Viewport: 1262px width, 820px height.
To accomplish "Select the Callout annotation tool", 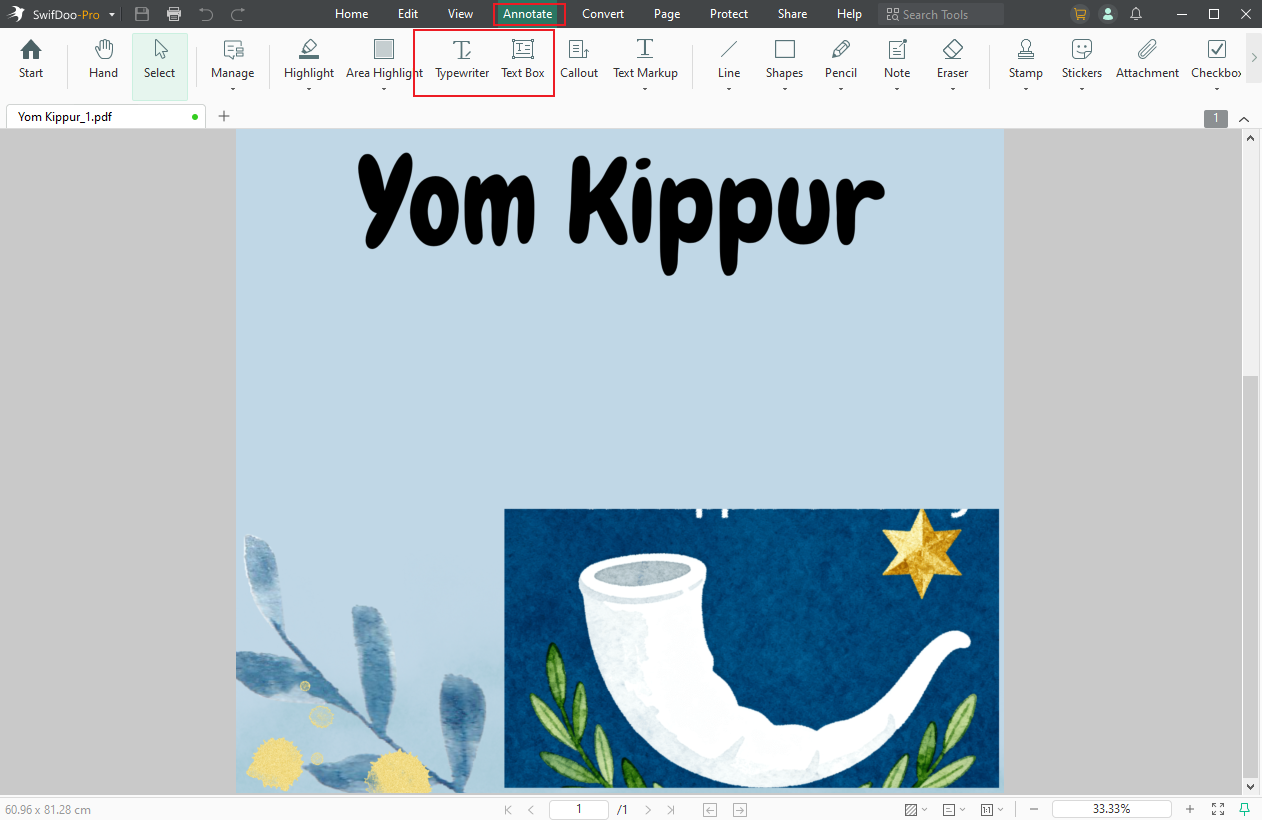I will [x=579, y=62].
